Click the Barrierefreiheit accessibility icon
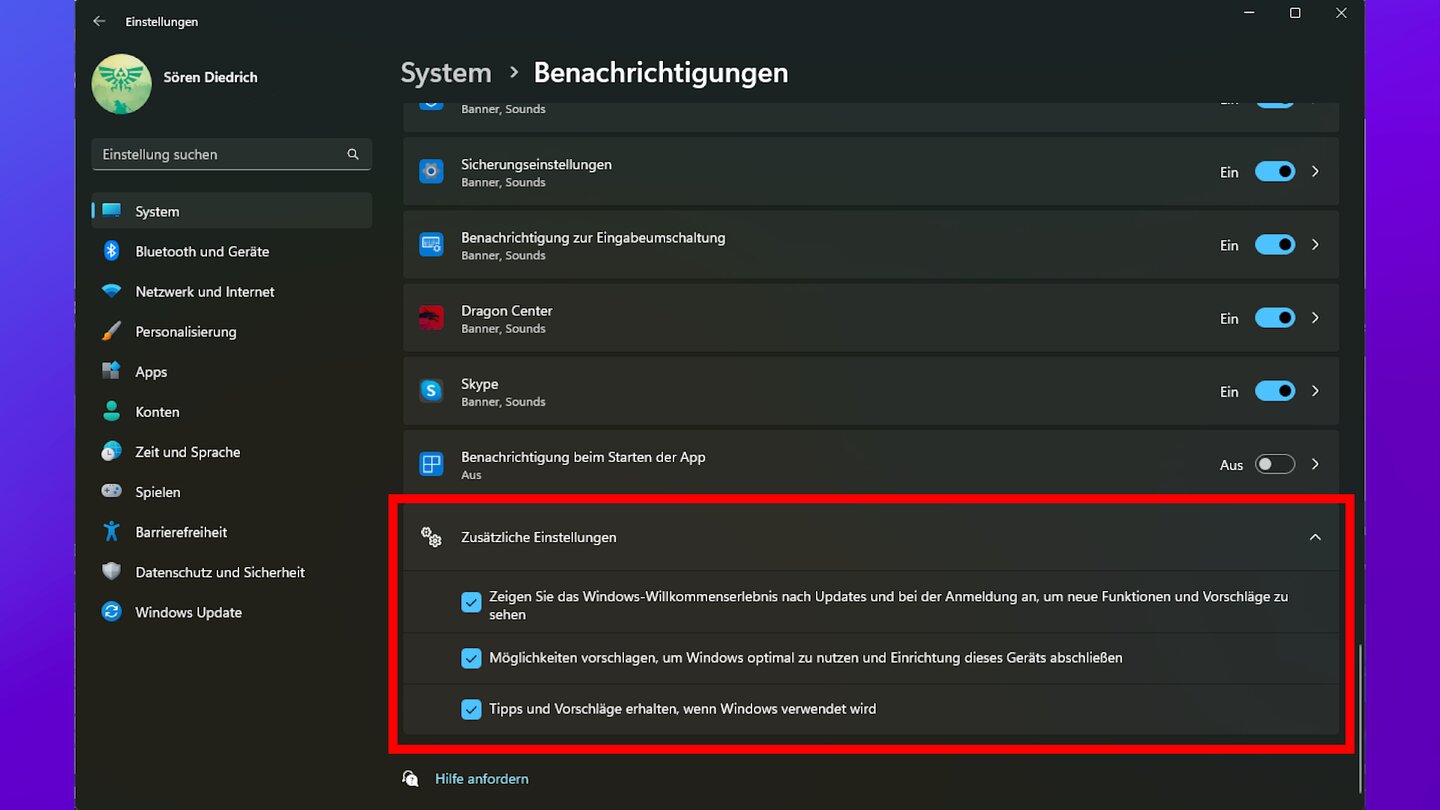 [112, 532]
